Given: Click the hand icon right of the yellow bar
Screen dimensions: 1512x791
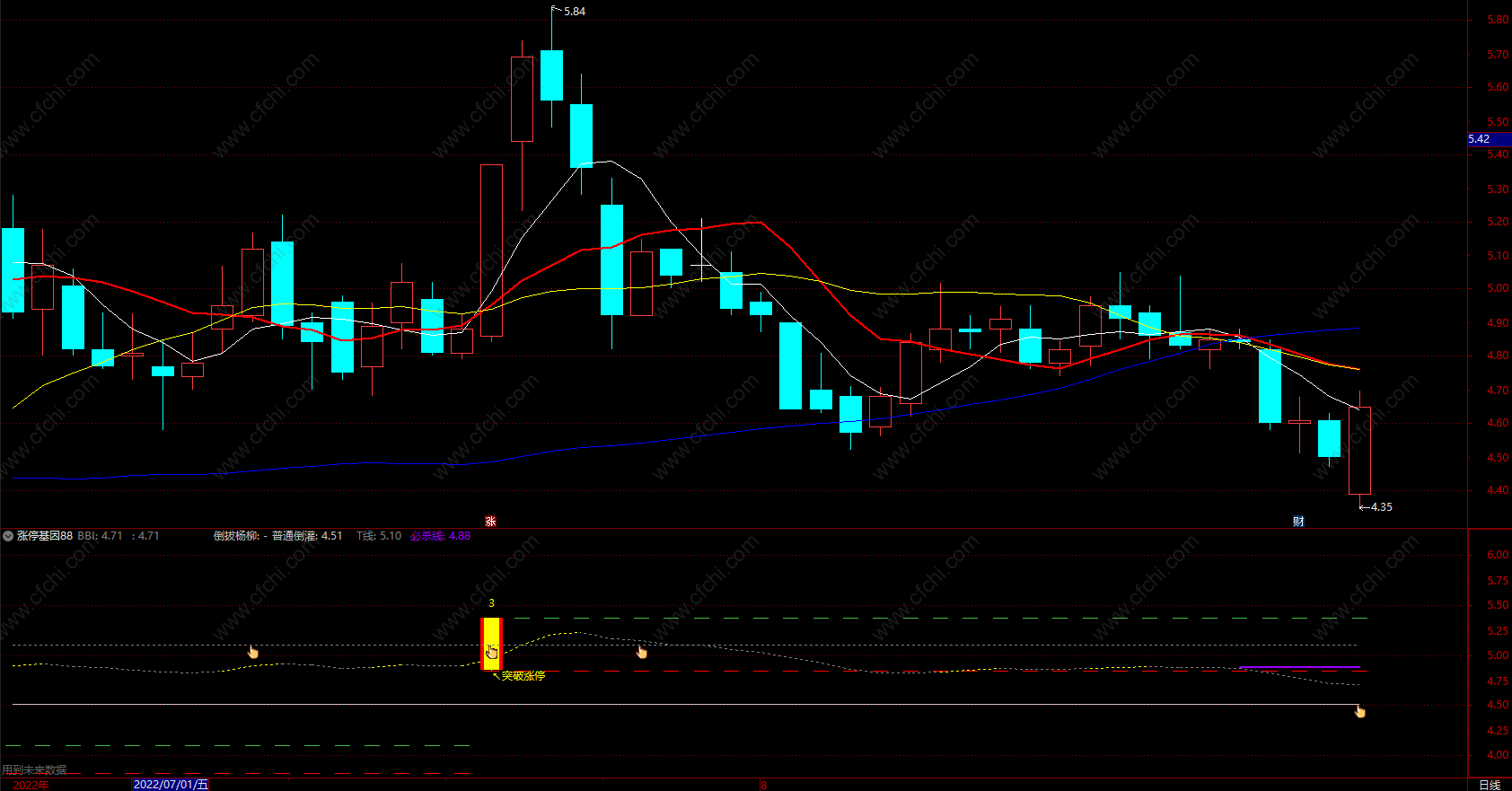Looking at the screenshot, I should (x=642, y=652).
